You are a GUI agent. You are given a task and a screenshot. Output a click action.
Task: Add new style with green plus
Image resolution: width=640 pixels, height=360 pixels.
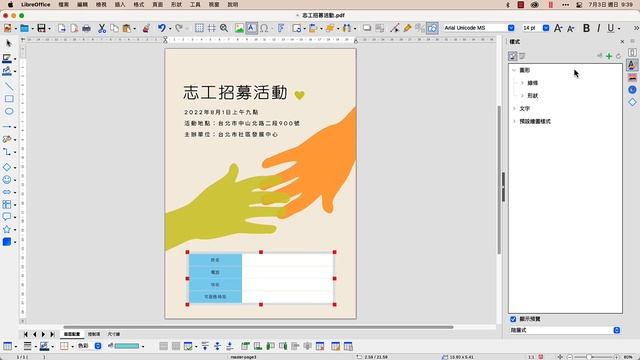pos(609,56)
